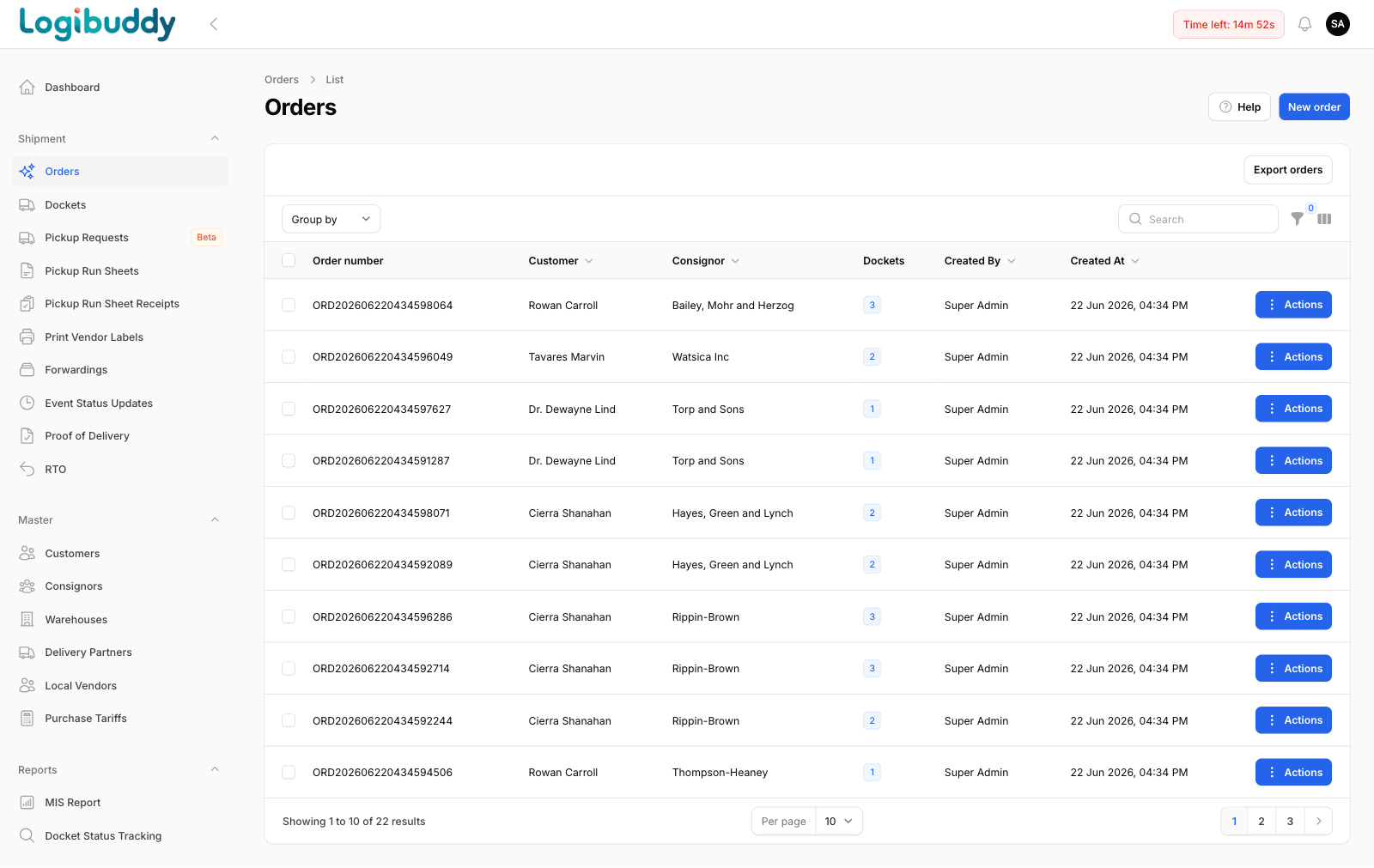The image size is (1374, 868).
Task: Click the RTO return arrow icon
Action: pyautogui.click(x=27, y=469)
